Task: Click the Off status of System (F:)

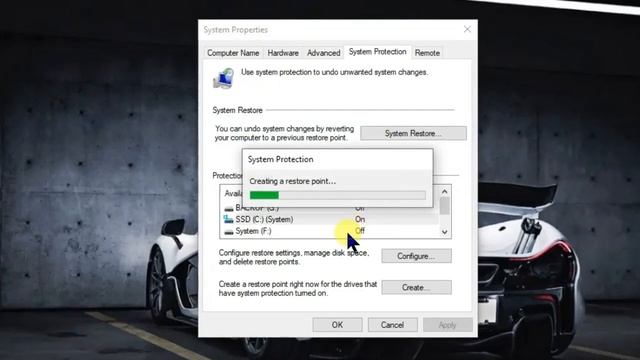Action: 360,231
